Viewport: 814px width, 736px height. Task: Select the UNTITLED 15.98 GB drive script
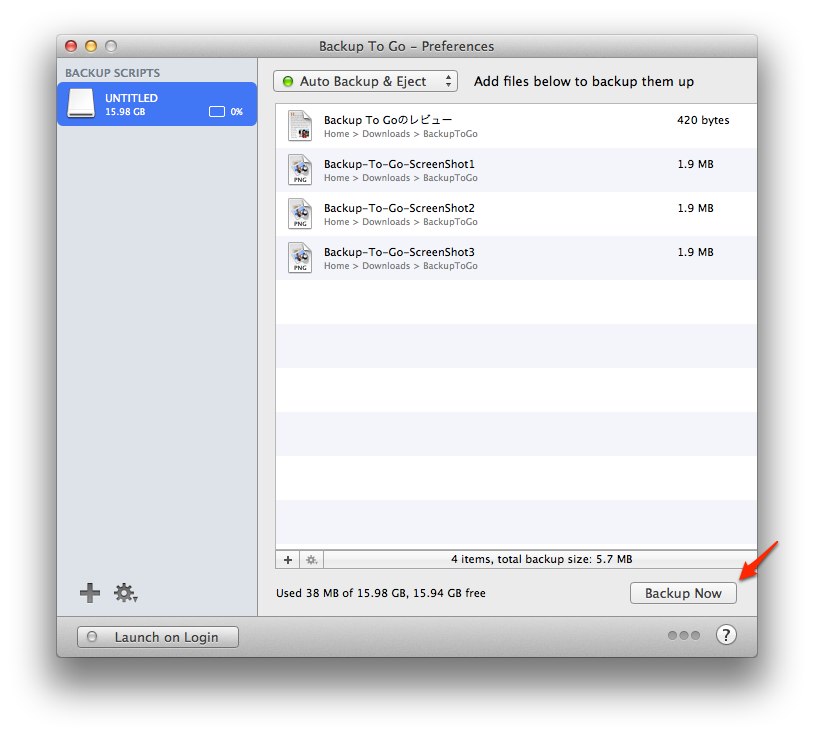(x=157, y=104)
